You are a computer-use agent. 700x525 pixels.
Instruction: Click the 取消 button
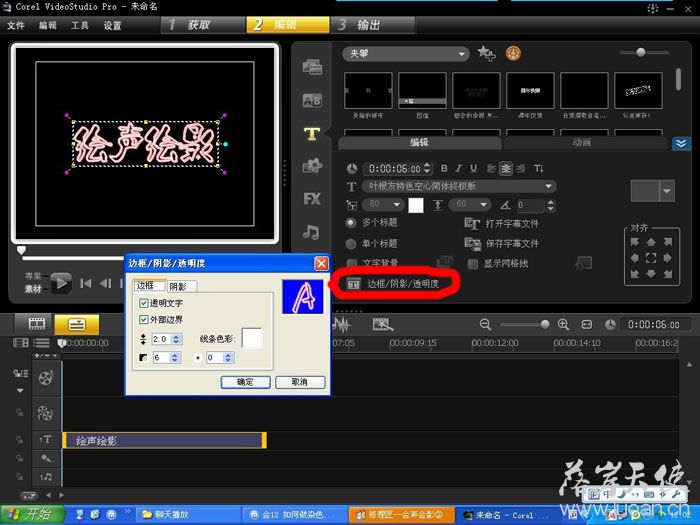coord(300,382)
